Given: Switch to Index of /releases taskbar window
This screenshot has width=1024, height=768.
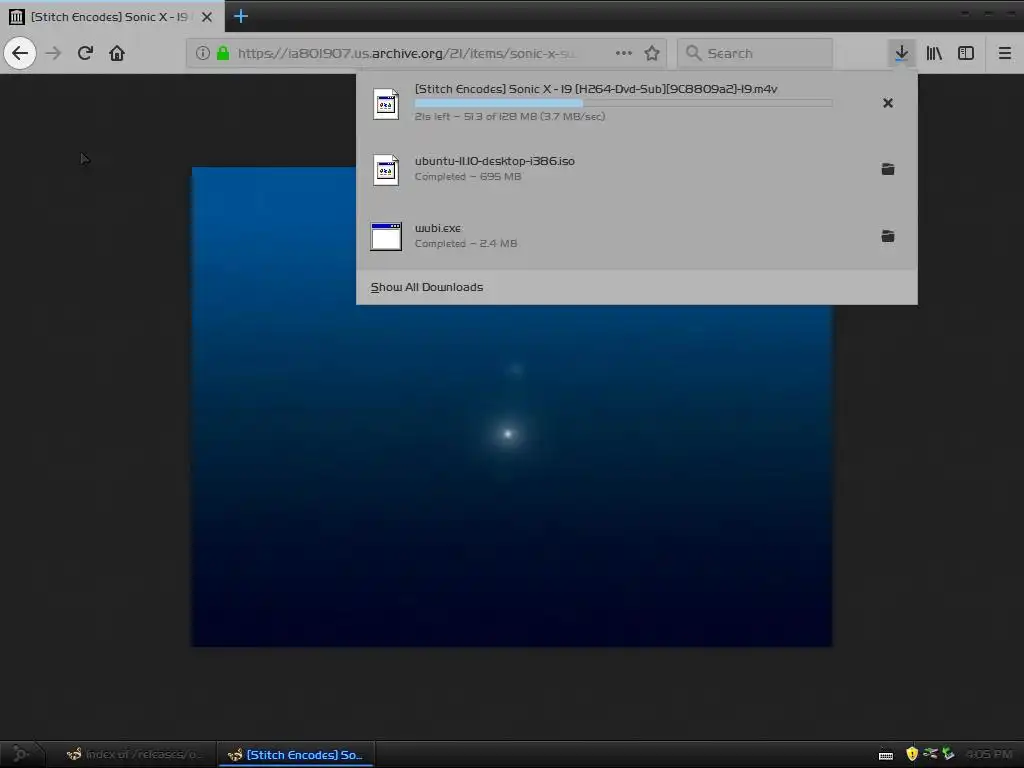Looking at the screenshot, I should point(132,754).
